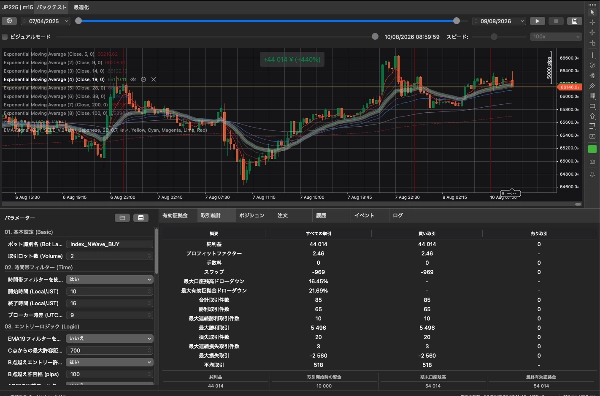Select the upward arrow shape tool
This screenshot has width=600, height=396.
click(592, 116)
